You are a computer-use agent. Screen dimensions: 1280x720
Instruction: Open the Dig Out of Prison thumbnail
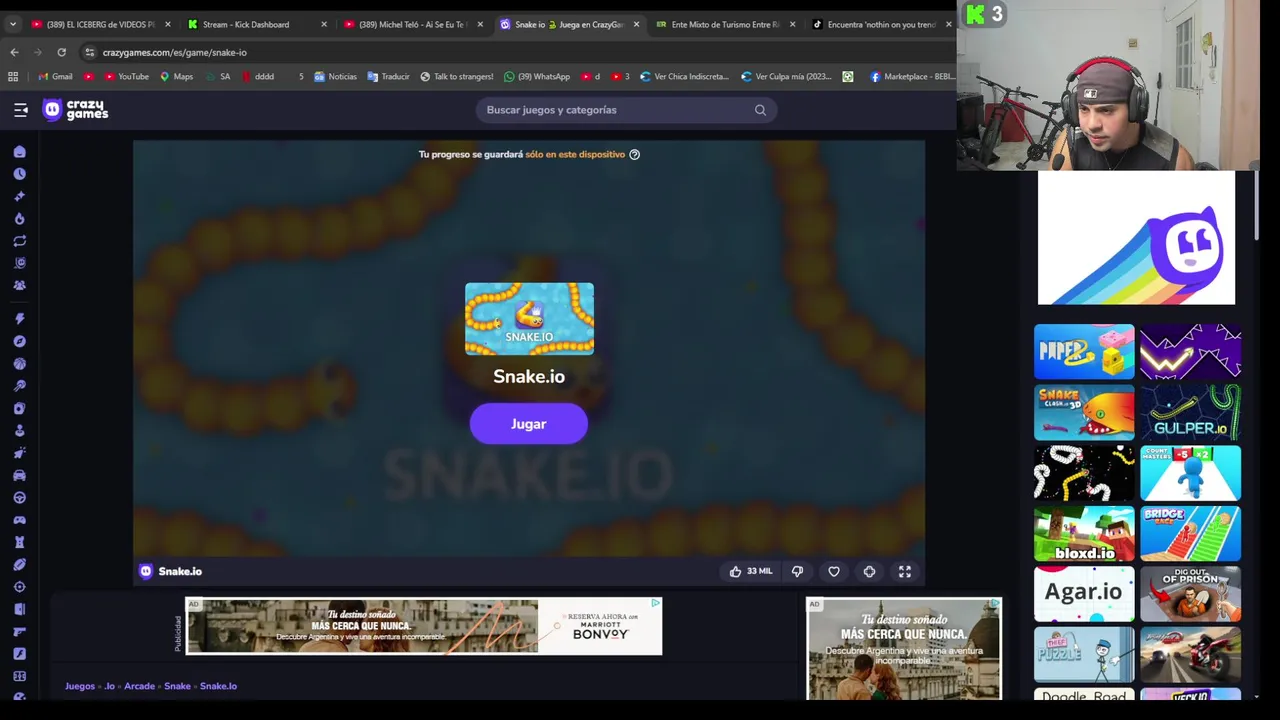pyautogui.click(x=1190, y=594)
